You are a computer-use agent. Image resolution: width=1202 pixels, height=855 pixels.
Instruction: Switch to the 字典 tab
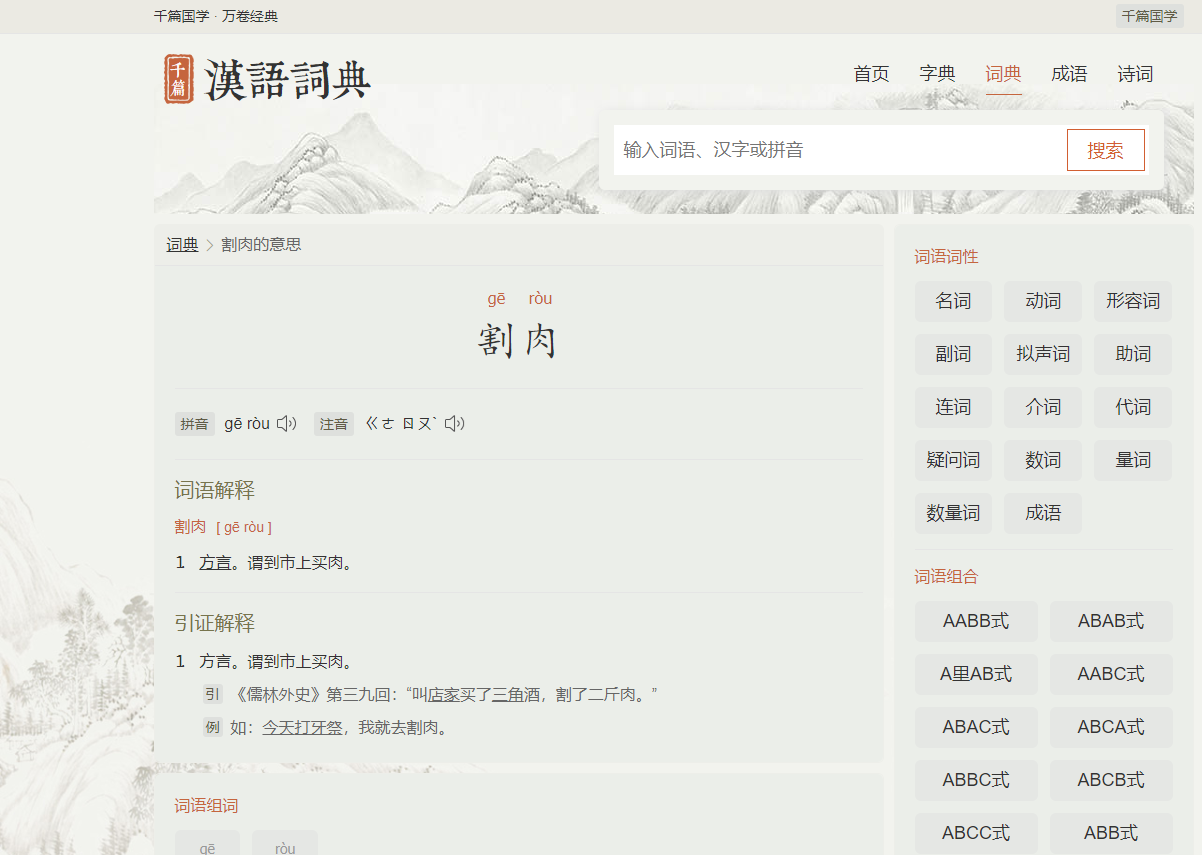coord(938,74)
